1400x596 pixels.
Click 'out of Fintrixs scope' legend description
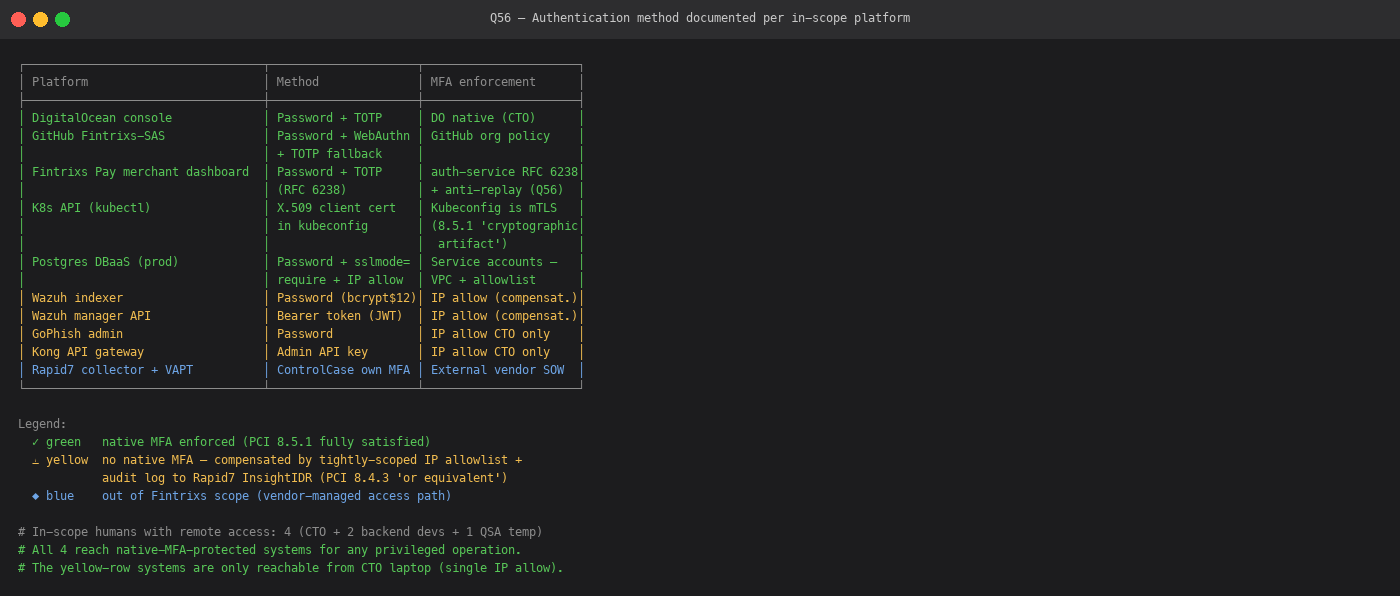click(x=277, y=496)
